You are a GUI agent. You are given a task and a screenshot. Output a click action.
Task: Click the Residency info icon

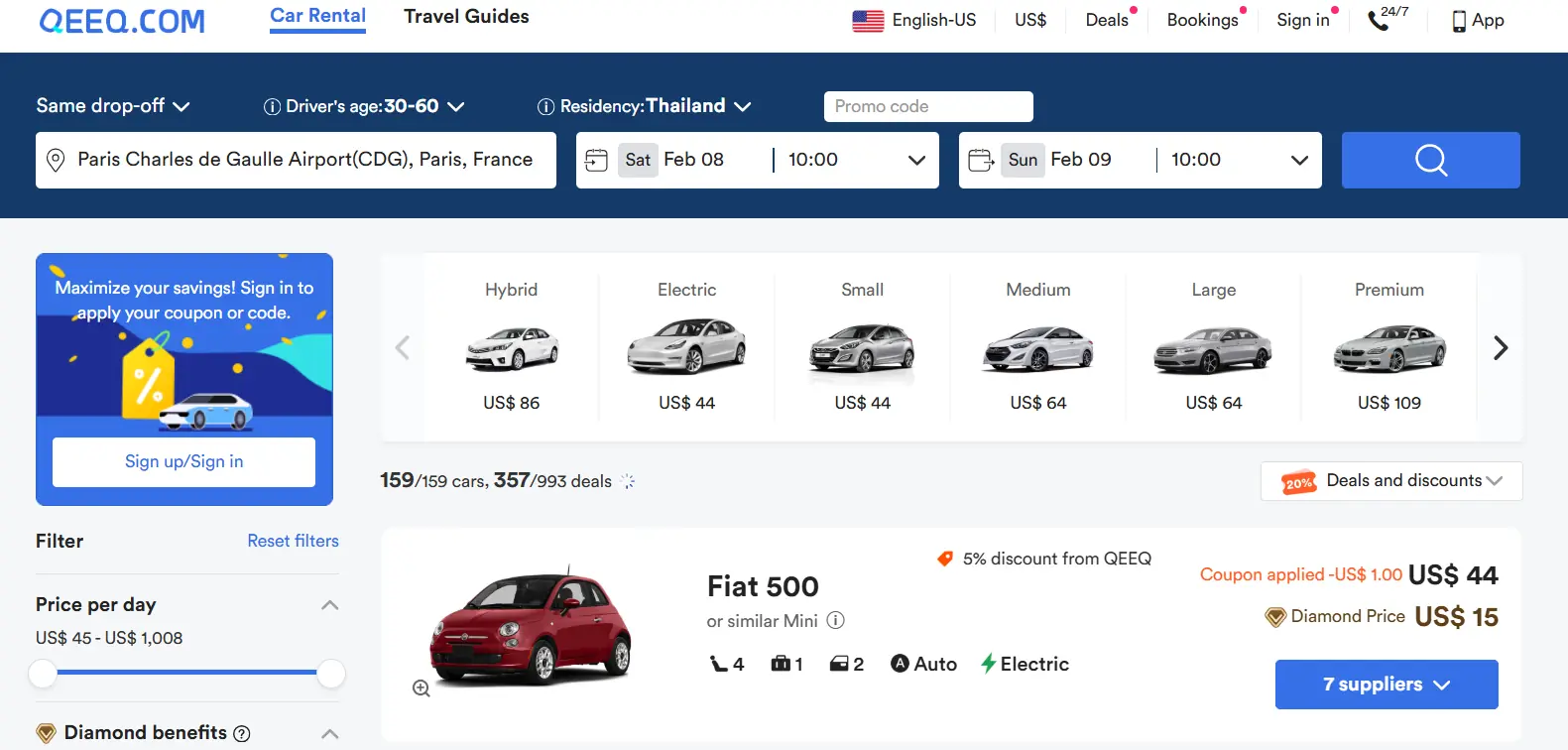[x=545, y=107]
